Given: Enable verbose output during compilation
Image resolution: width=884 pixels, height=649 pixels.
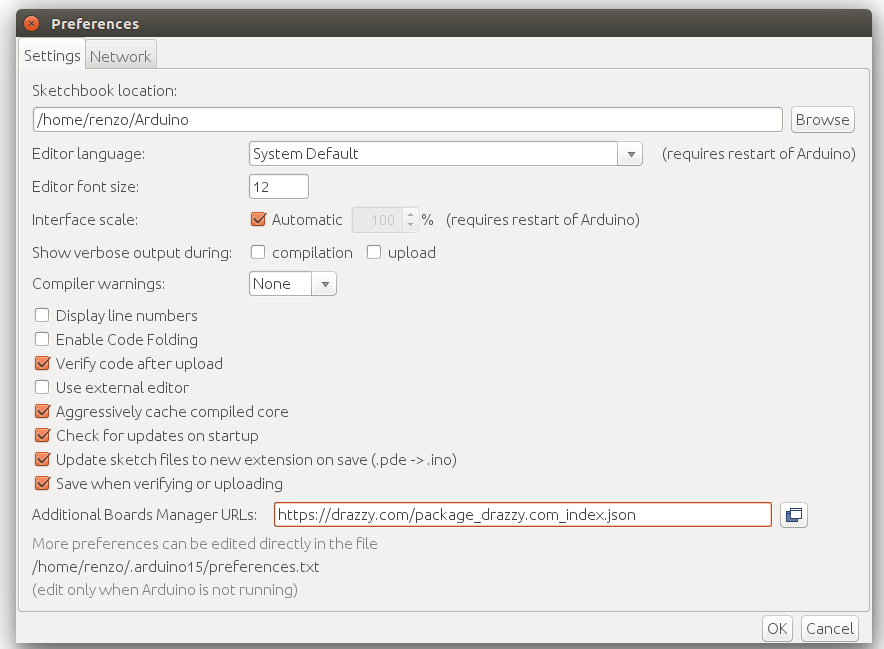Looking at the screenshot, I should [258, 252].
